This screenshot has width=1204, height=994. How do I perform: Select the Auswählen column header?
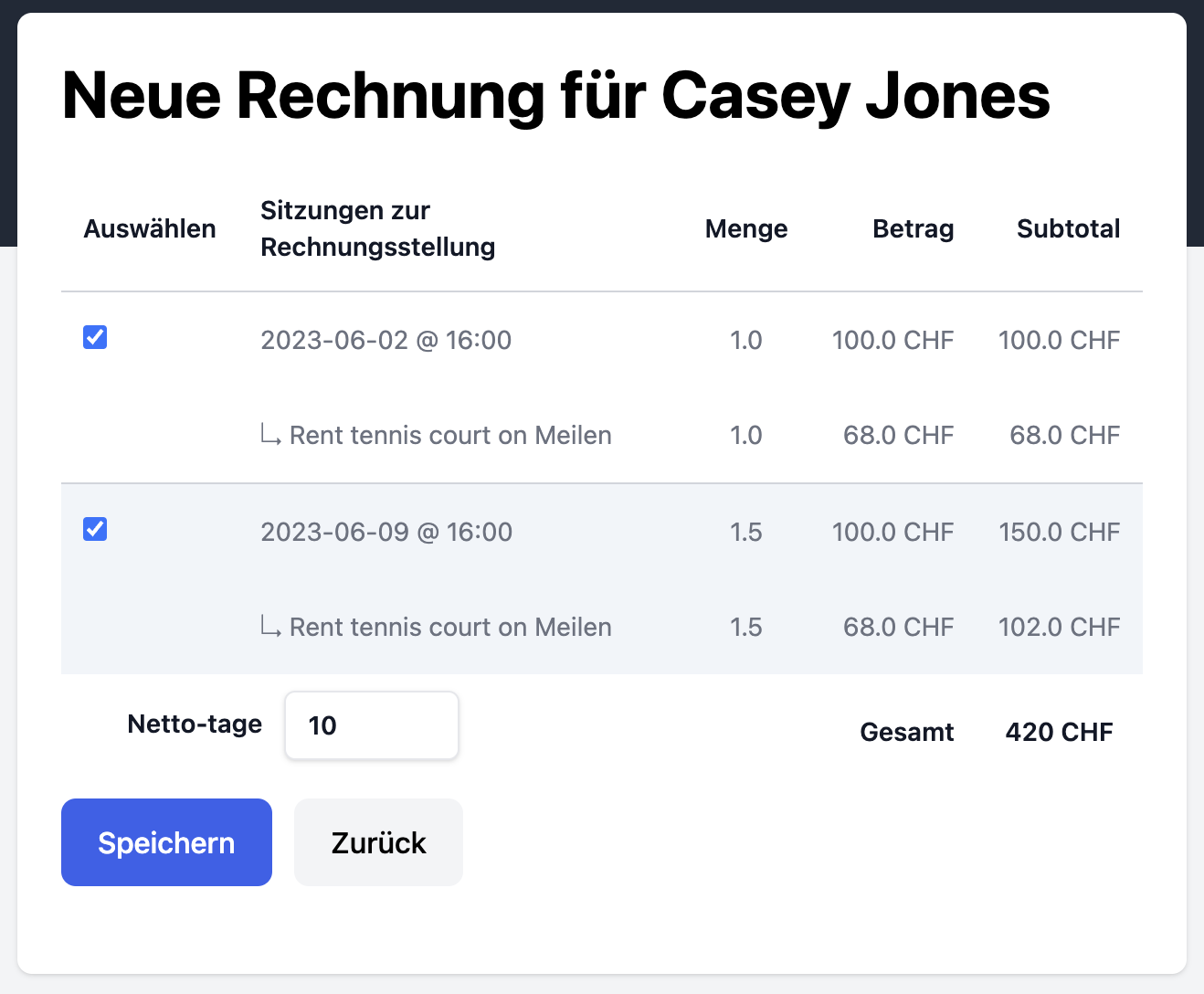click(x=149, y=228)
